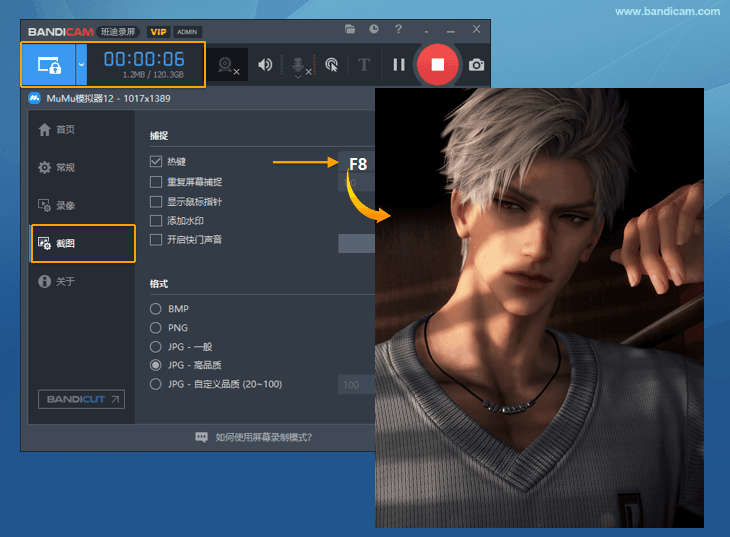730x537 pixels.
Task: Click the 00:00:06 recording timer
Action: tap(144, 59)
